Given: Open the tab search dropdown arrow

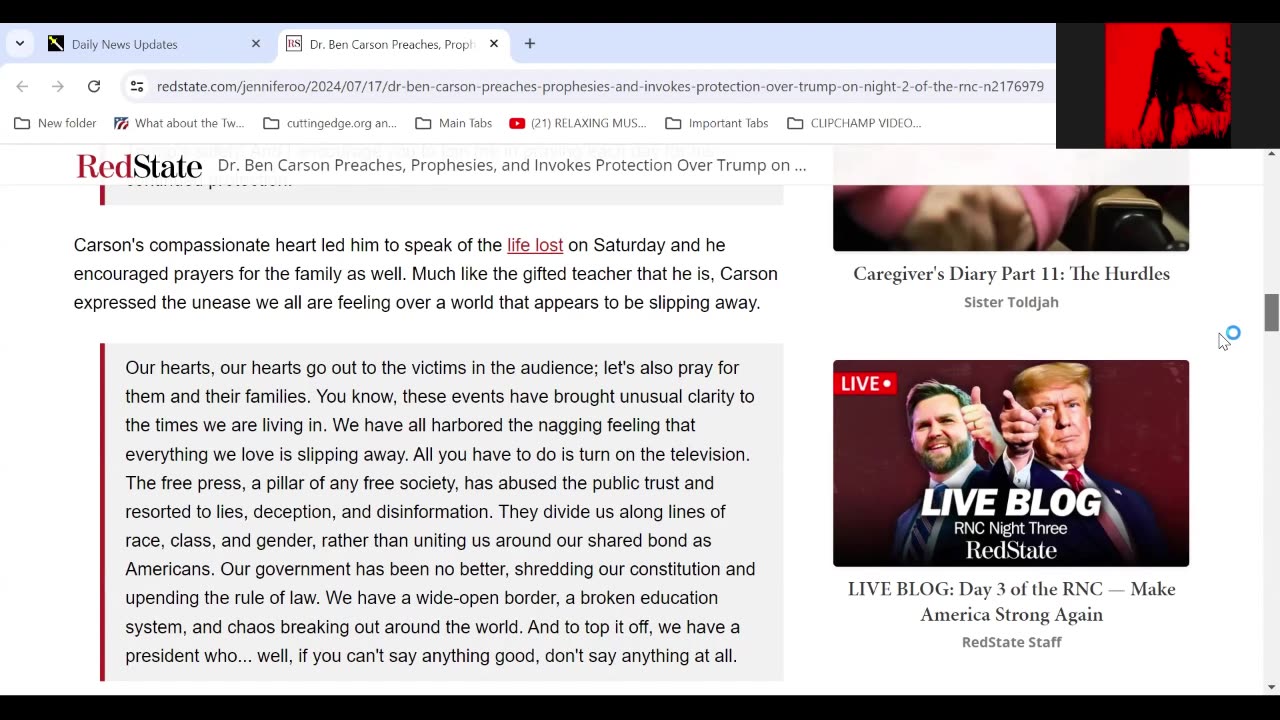Looking at the screenshot, I should (19, 44).
